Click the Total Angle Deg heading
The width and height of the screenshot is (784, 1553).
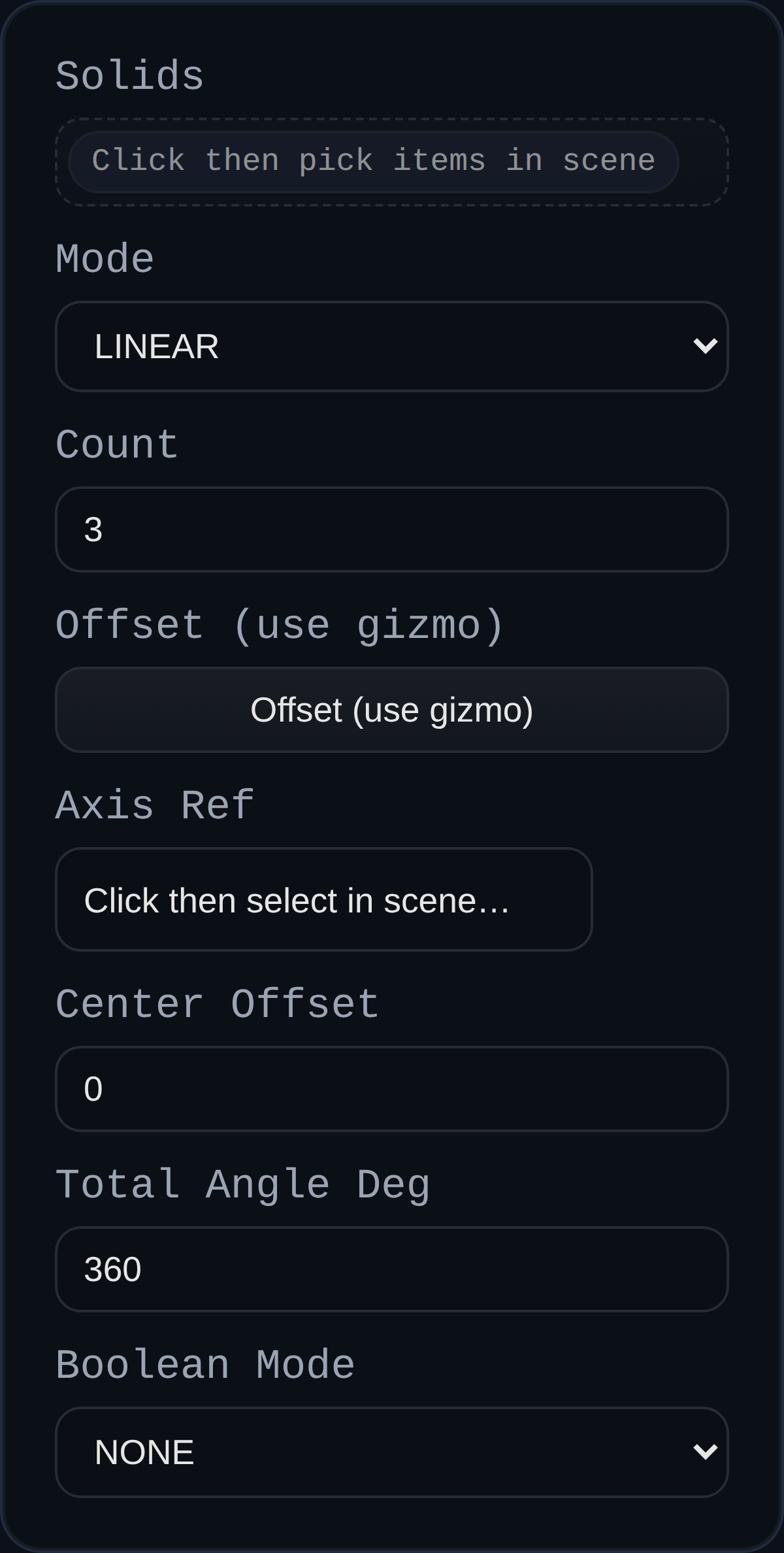(243, 1185)
